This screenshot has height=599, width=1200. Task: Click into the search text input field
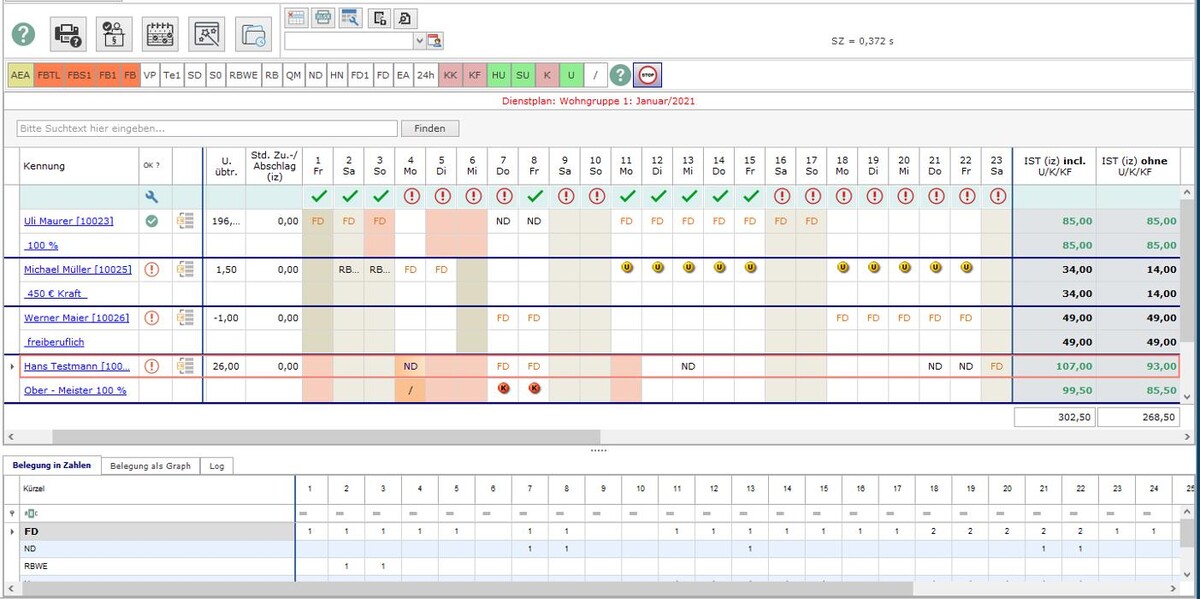click(x=206, y=129)
